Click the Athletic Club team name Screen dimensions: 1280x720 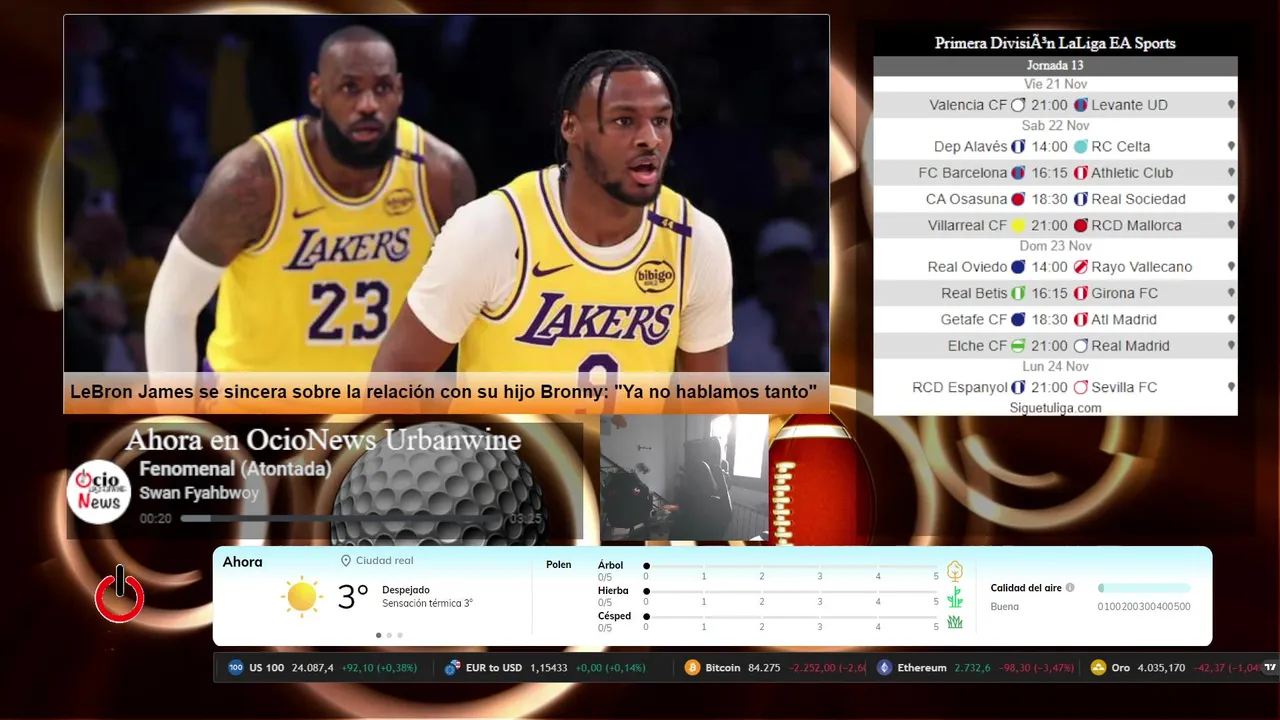[1132, 173]
